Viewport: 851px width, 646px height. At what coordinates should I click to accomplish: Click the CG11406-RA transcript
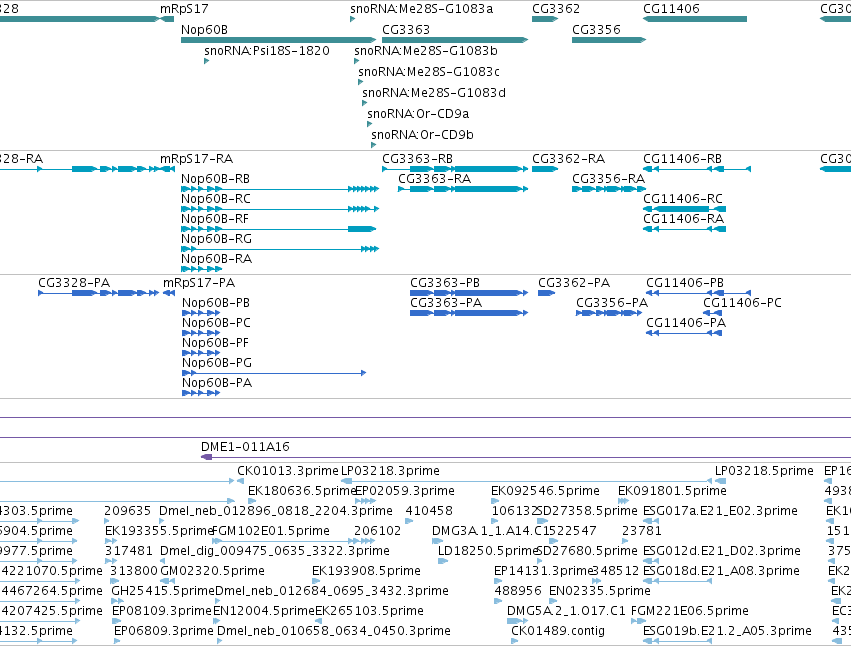(684, 229)
